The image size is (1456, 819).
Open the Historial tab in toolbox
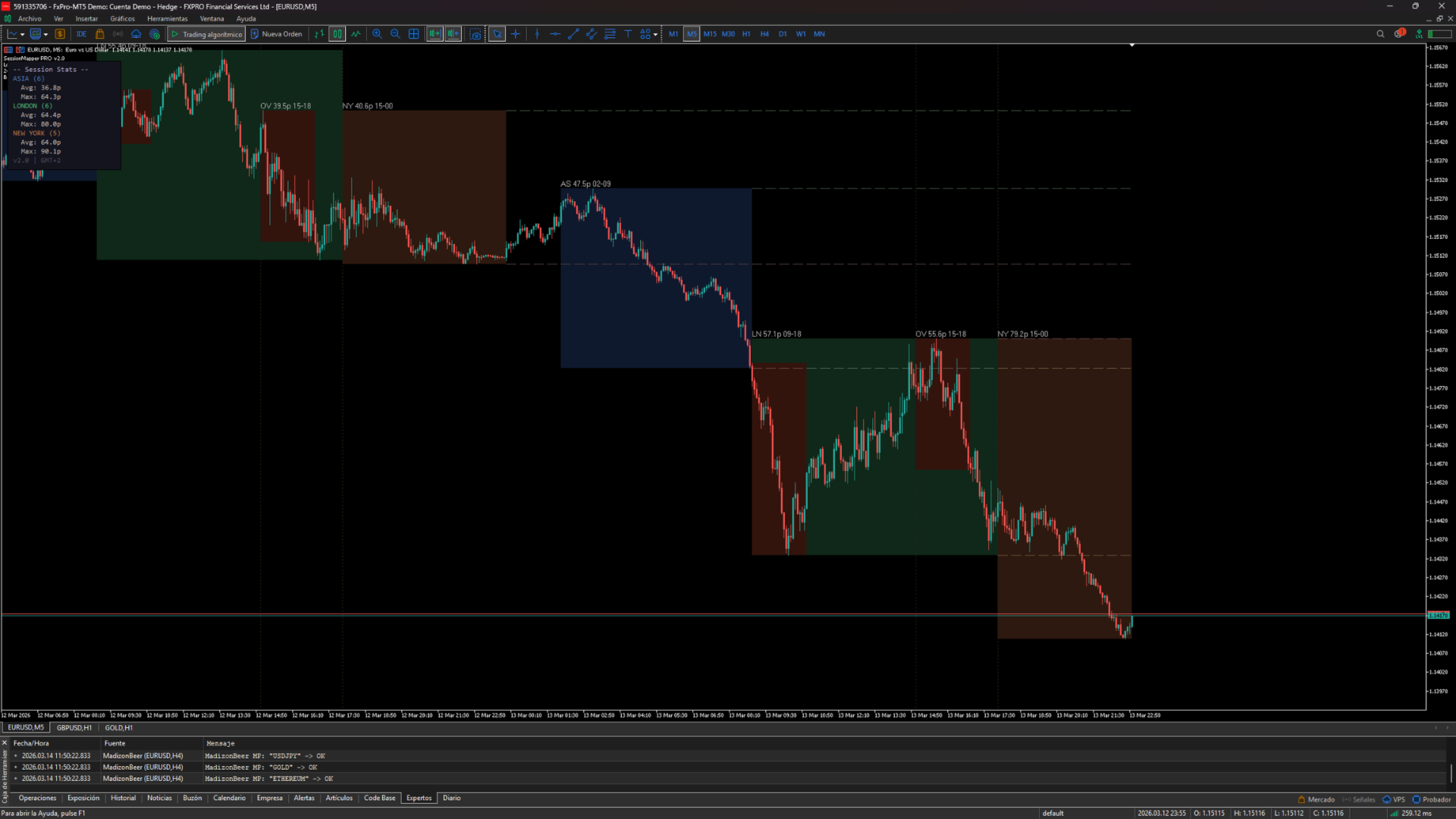[123, 799]
